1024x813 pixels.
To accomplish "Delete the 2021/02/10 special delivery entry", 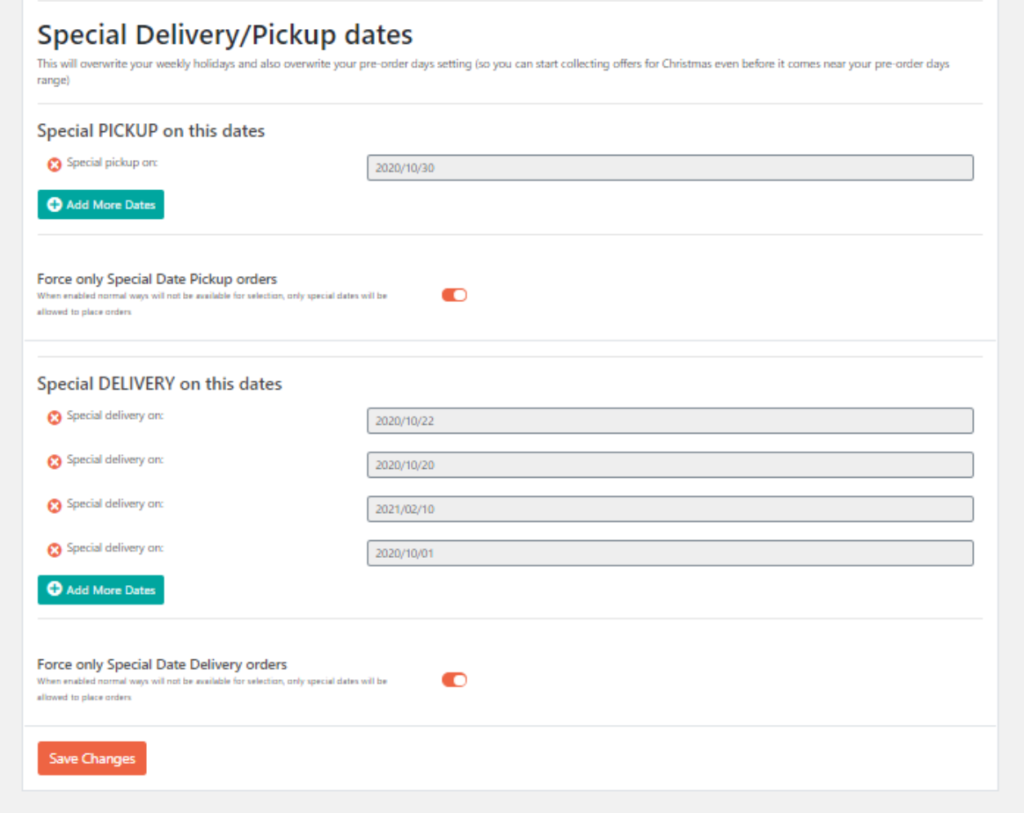I will click(55, 506).
